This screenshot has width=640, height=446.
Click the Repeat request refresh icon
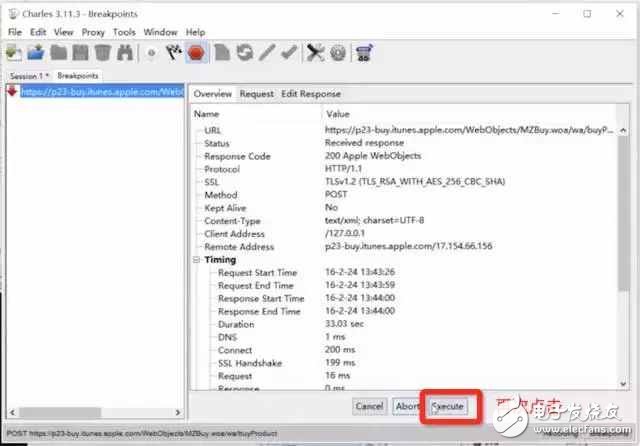242,52
